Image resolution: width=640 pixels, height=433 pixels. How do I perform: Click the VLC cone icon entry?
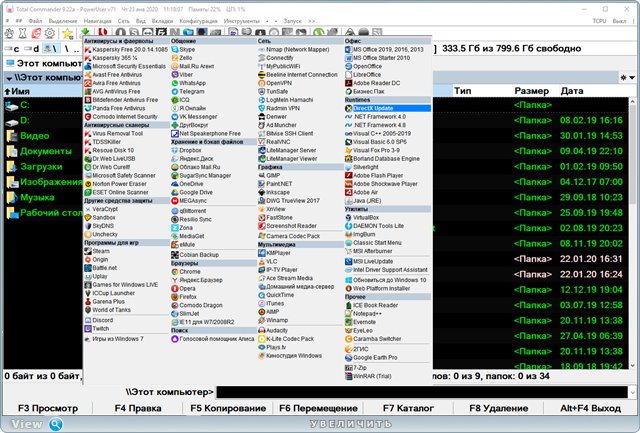coord(262,262)
